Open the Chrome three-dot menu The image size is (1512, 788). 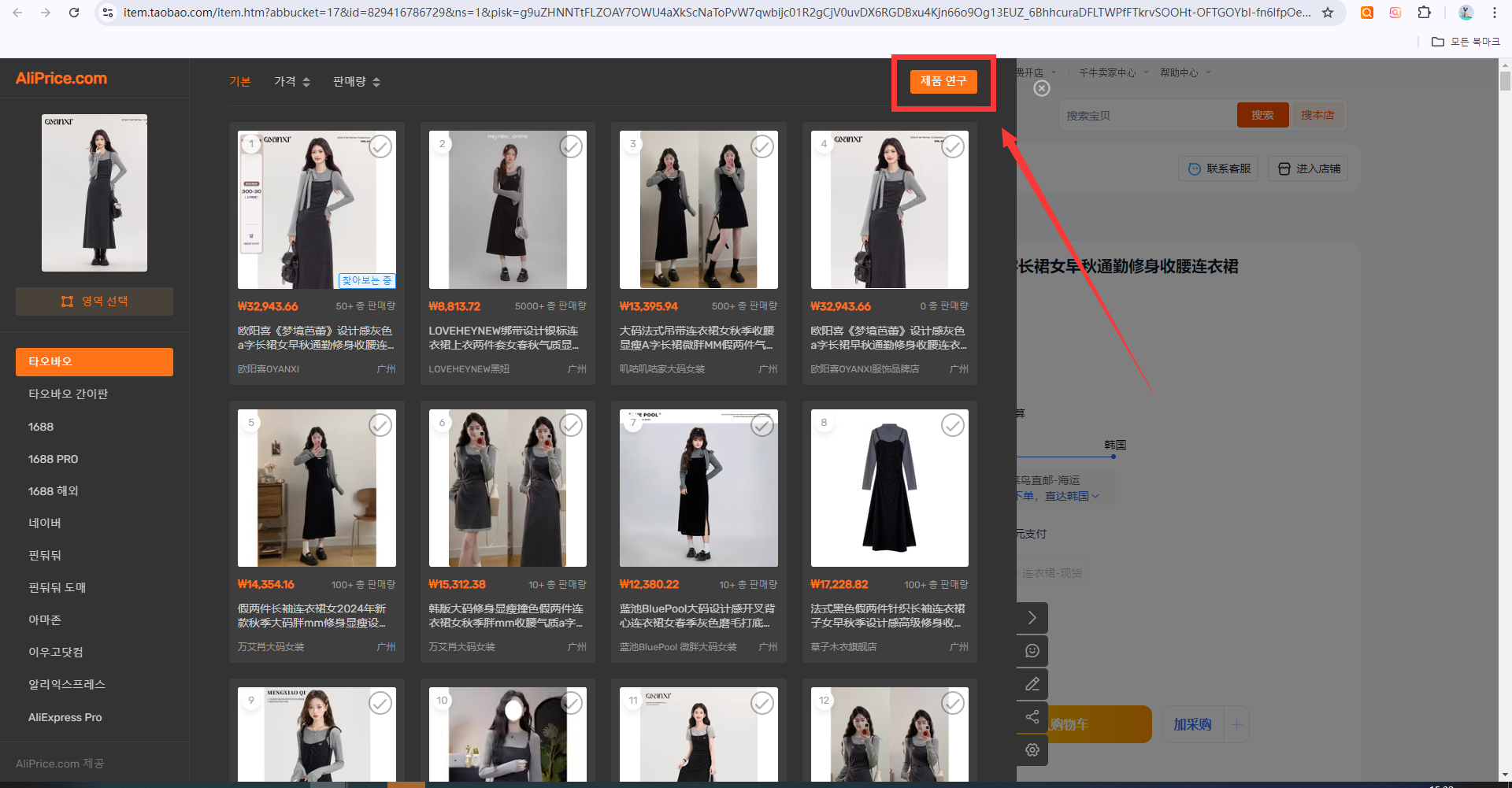(1495, 13)
